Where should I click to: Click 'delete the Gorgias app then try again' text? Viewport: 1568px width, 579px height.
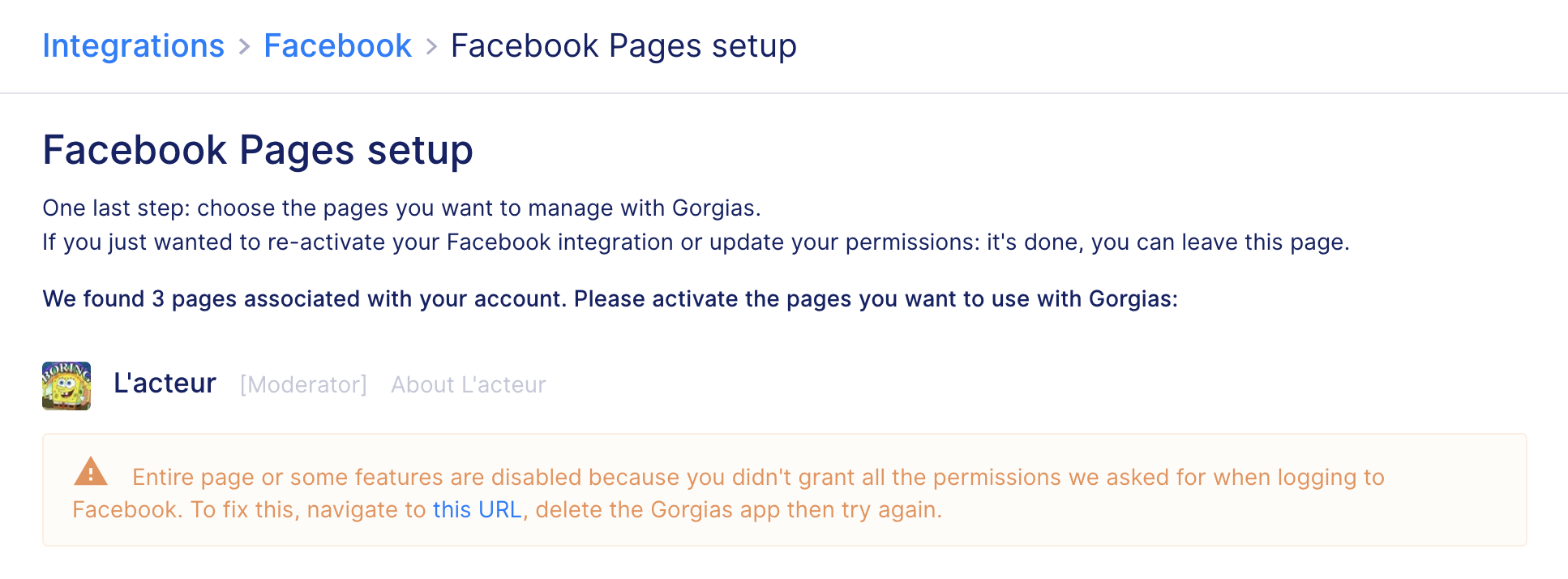pos(739,509)
